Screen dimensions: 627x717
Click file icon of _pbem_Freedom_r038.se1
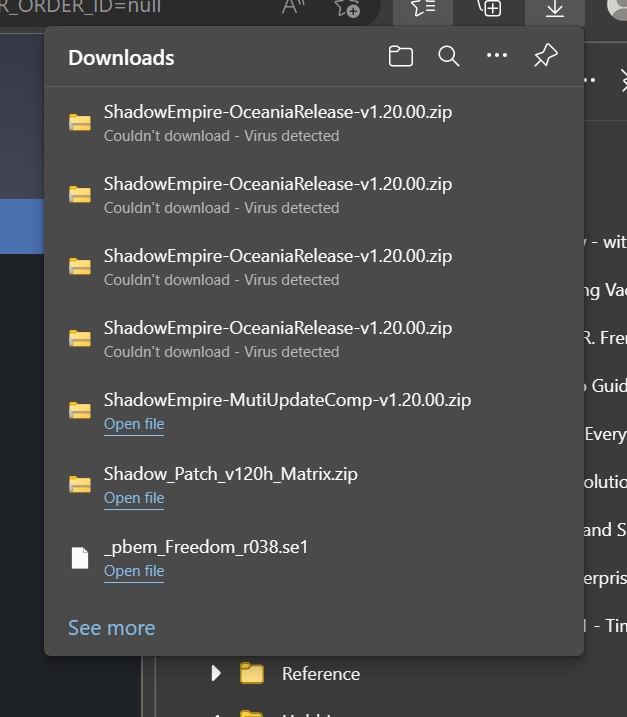(80, 558)
